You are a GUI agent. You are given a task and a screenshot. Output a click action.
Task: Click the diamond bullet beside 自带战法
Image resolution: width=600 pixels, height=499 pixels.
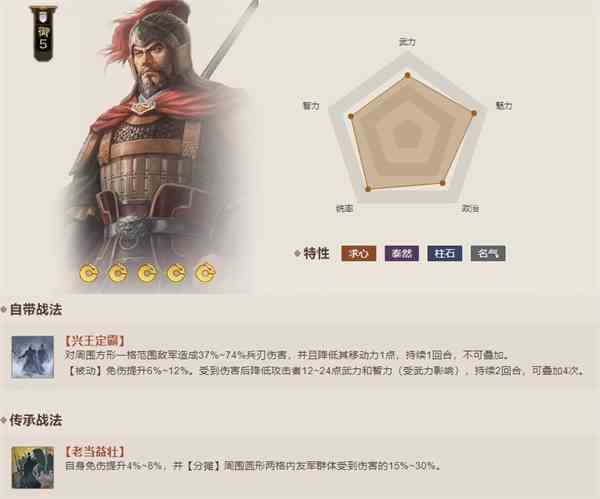[4, 309]
